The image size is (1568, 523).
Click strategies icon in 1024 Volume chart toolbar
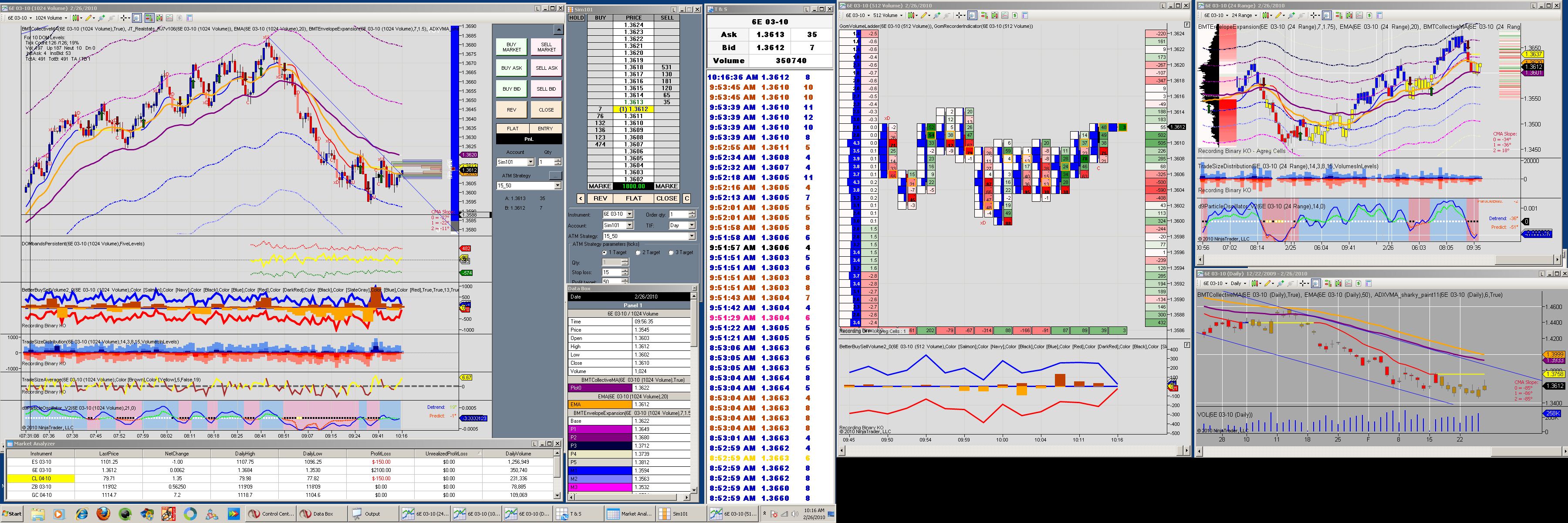point(179,18)
